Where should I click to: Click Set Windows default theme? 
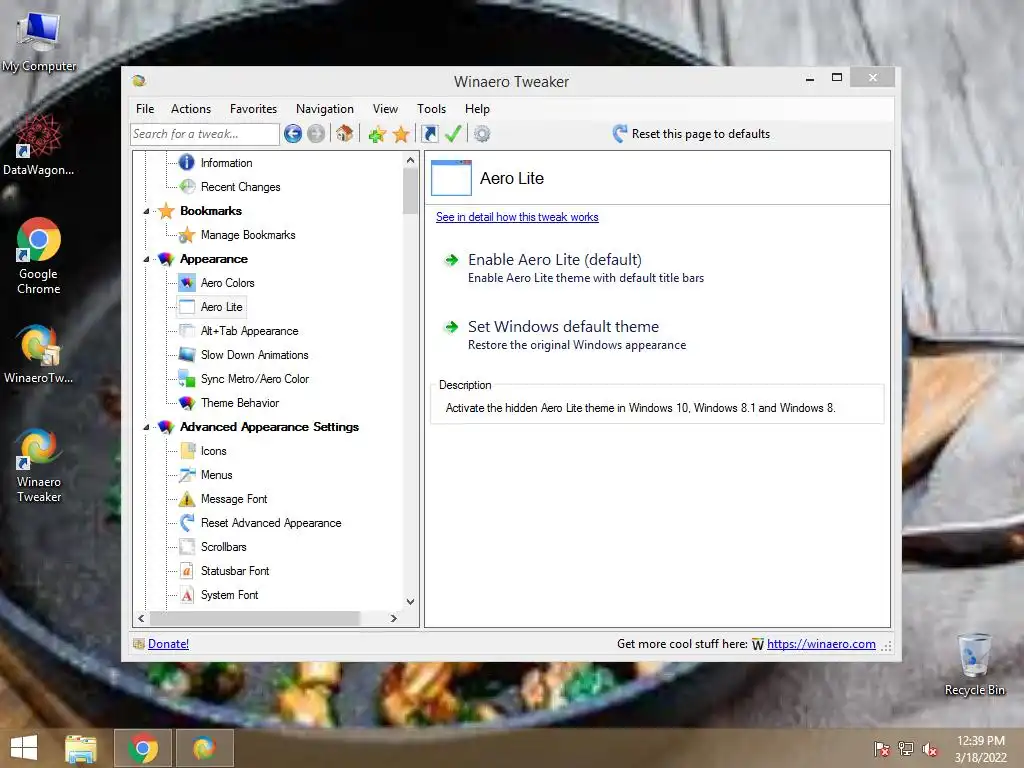[x=563, y=327]
